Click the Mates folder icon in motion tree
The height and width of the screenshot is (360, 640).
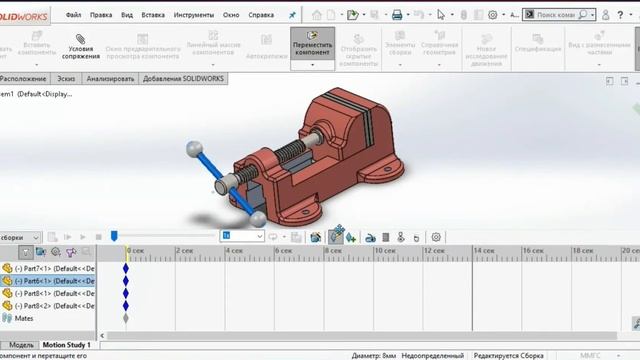click(7, 318)
